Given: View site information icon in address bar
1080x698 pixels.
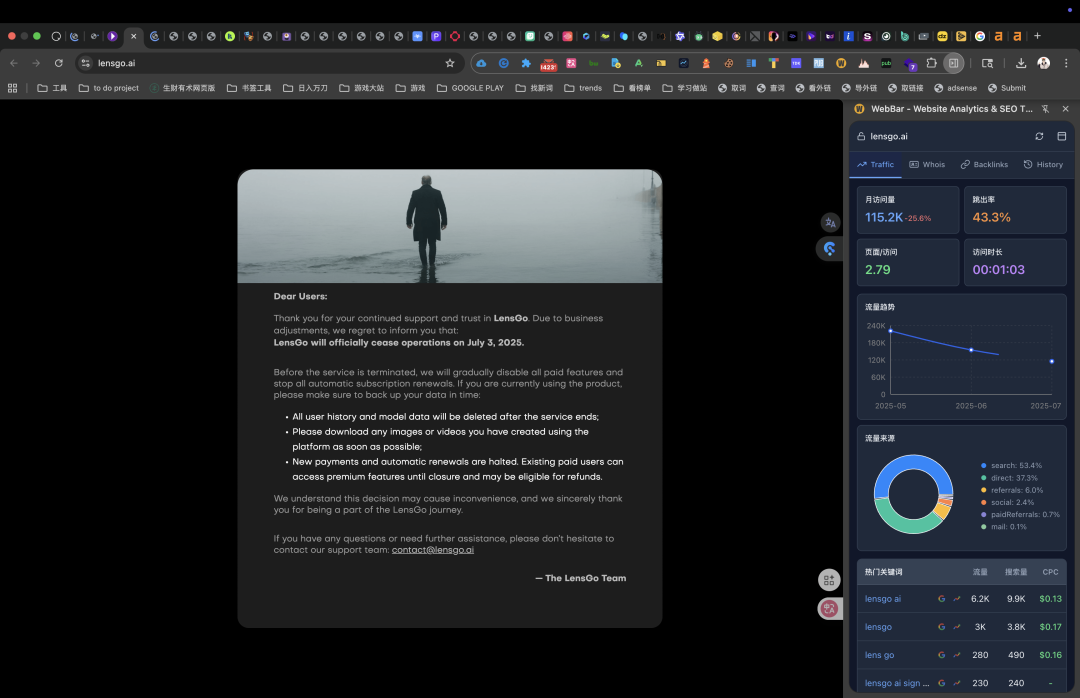Looking at the screenshot, I should coord(85,63).
